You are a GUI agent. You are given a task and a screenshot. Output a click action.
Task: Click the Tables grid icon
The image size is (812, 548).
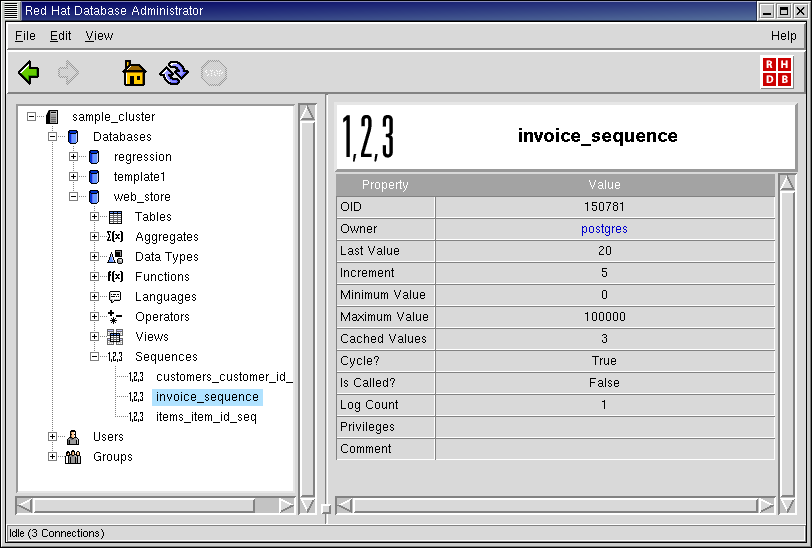pos(115,217)
